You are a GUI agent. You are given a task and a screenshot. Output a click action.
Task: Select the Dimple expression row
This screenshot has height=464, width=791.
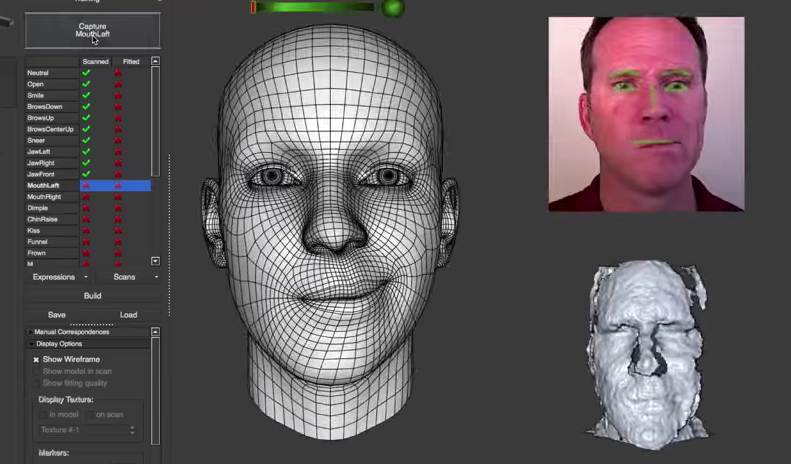click(x=88, y=208)
